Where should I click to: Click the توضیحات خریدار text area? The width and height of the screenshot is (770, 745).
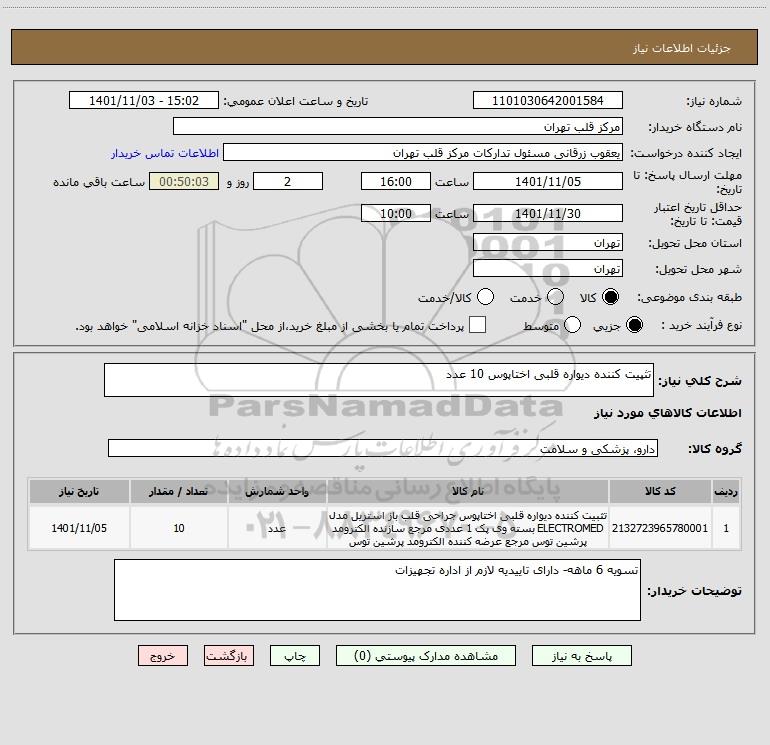pos(377,590)
